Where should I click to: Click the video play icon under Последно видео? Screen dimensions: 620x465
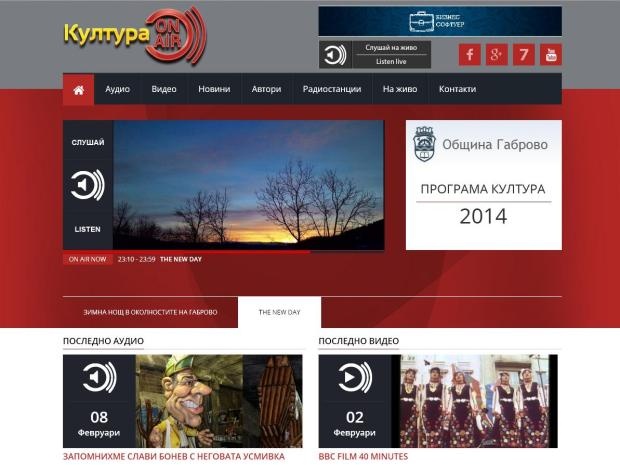pyautogui.click(x=355, y=377)
